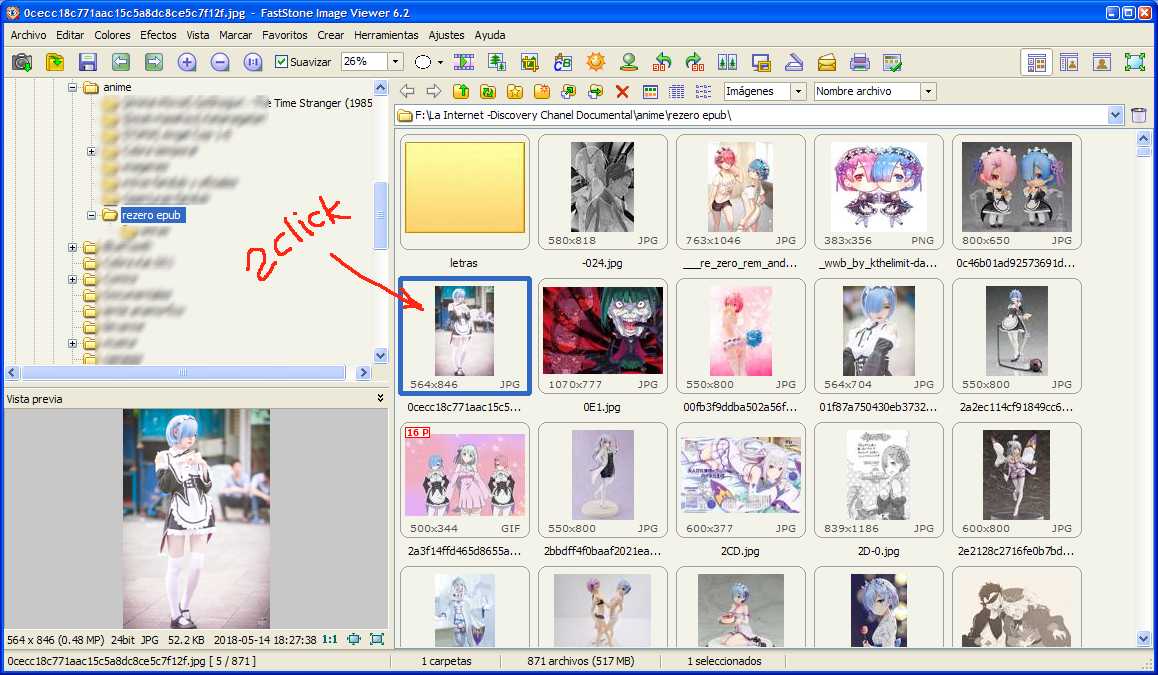The image size is (1158, 675).
Task: Click the gray forward navigation arrow
Action: 434,92
